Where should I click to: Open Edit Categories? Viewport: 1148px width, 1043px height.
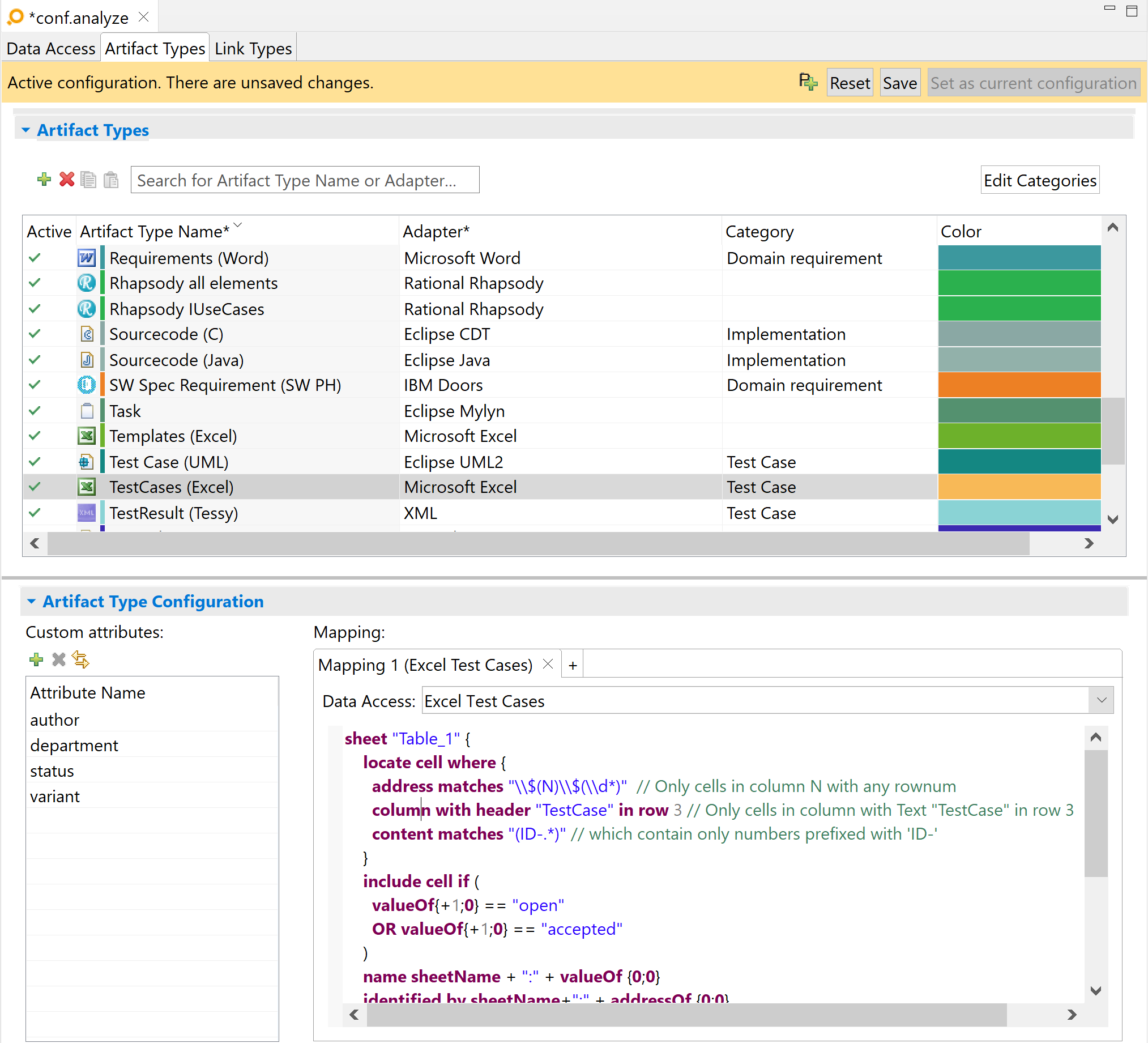coord(1040,180)
